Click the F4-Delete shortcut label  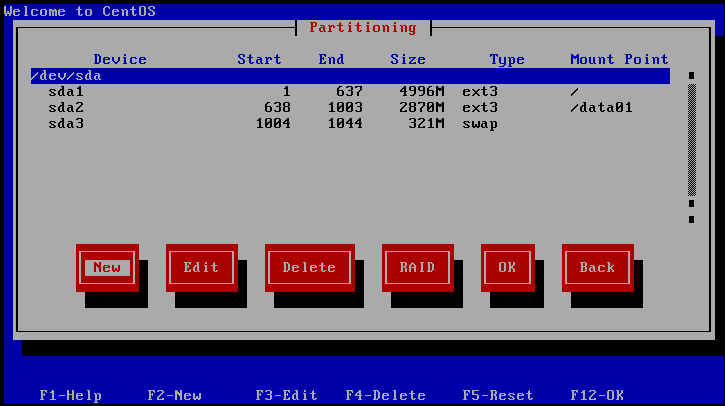tap(385, 395)
